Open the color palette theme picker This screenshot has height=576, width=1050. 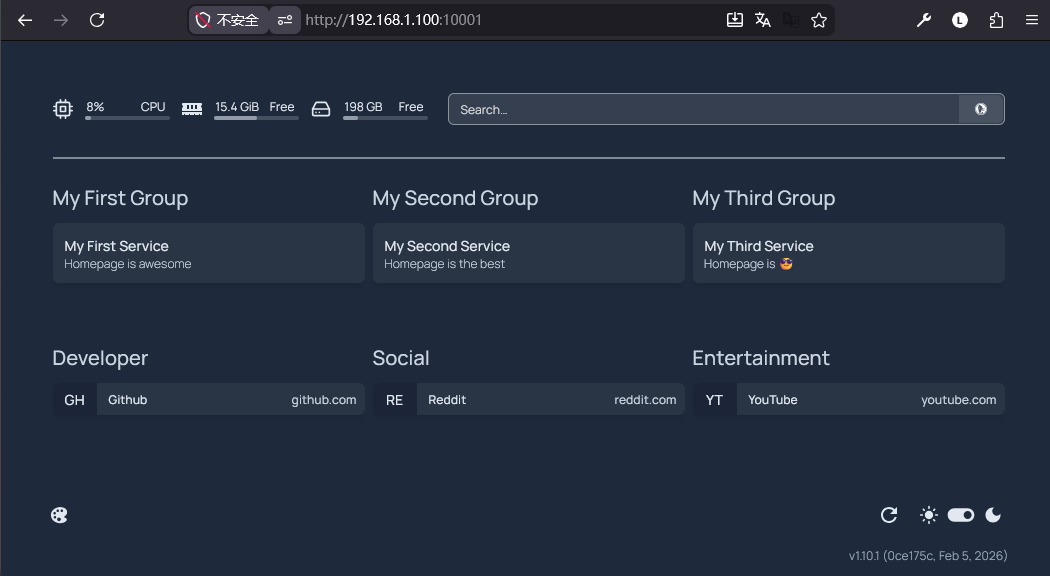tap(59, 515)
